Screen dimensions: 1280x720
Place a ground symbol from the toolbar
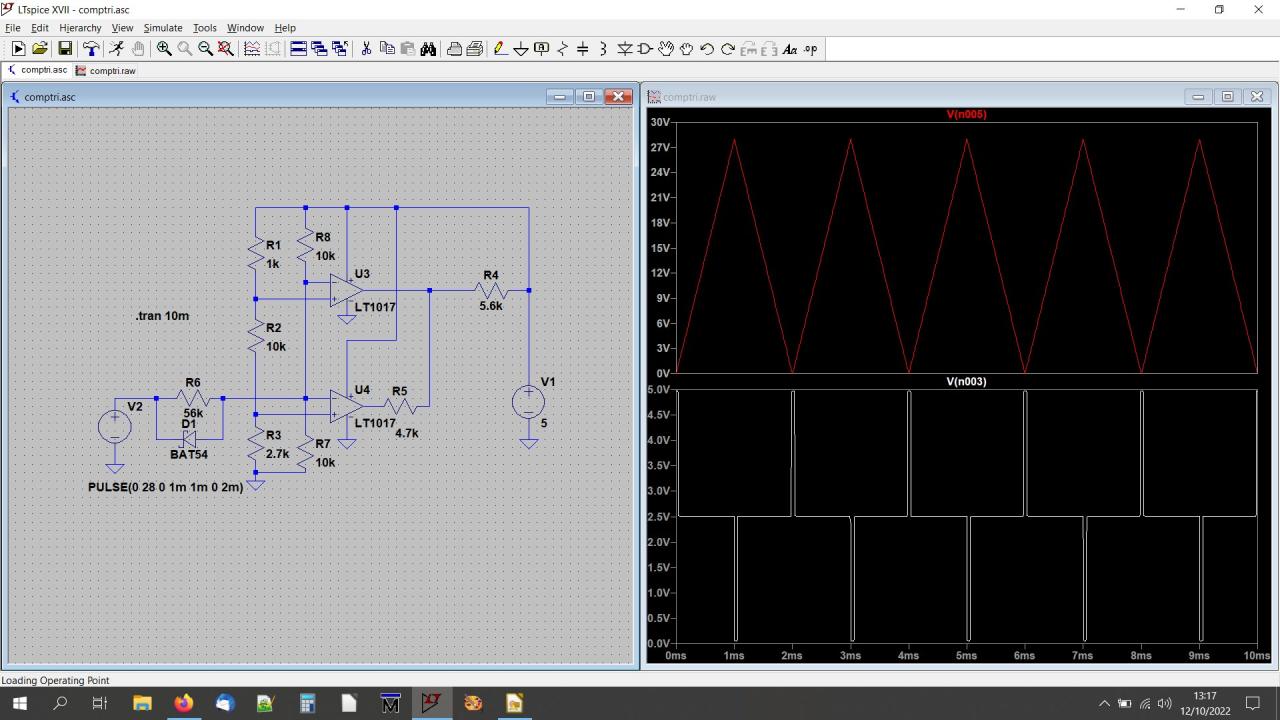pyautogui.click(x=520, y=49)
